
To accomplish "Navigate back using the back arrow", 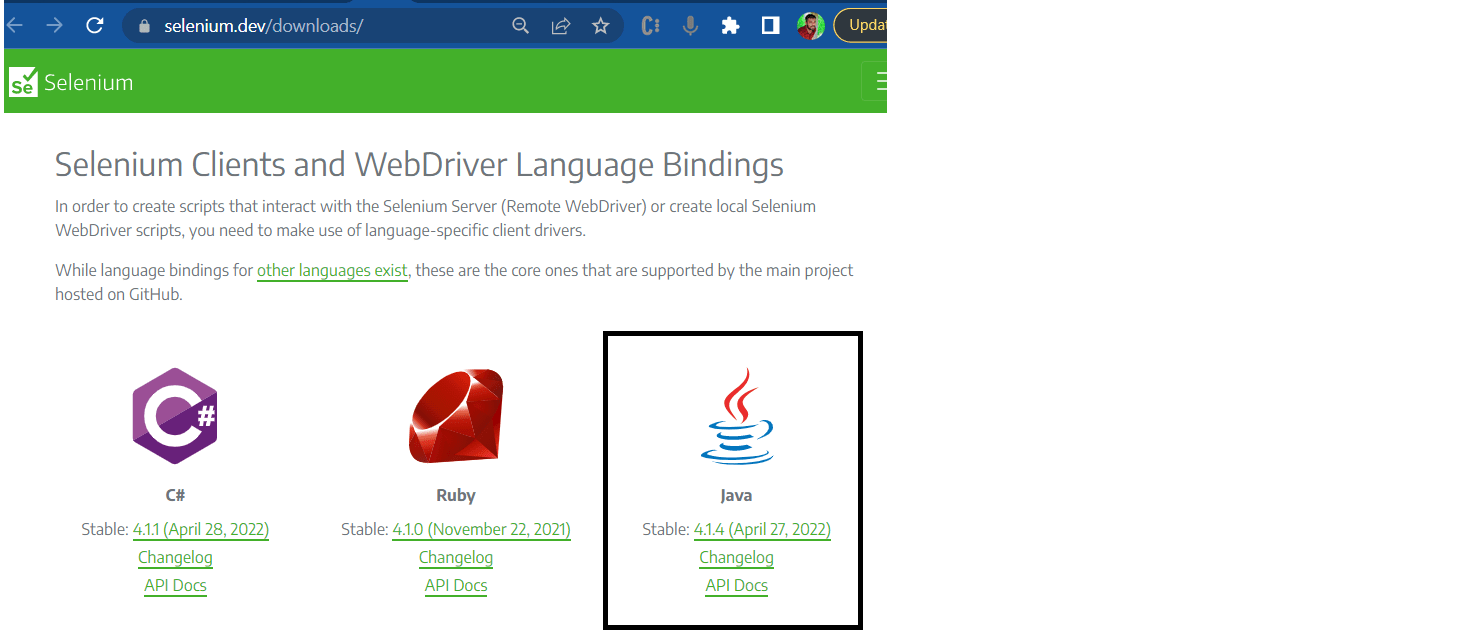I will click(x=14, y=25).
